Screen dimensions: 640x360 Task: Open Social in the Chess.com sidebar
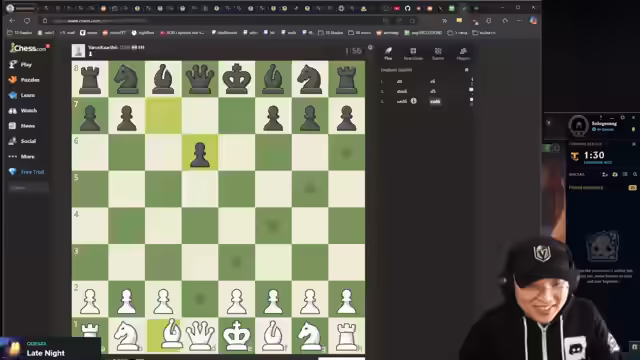(x=22, y=141)
